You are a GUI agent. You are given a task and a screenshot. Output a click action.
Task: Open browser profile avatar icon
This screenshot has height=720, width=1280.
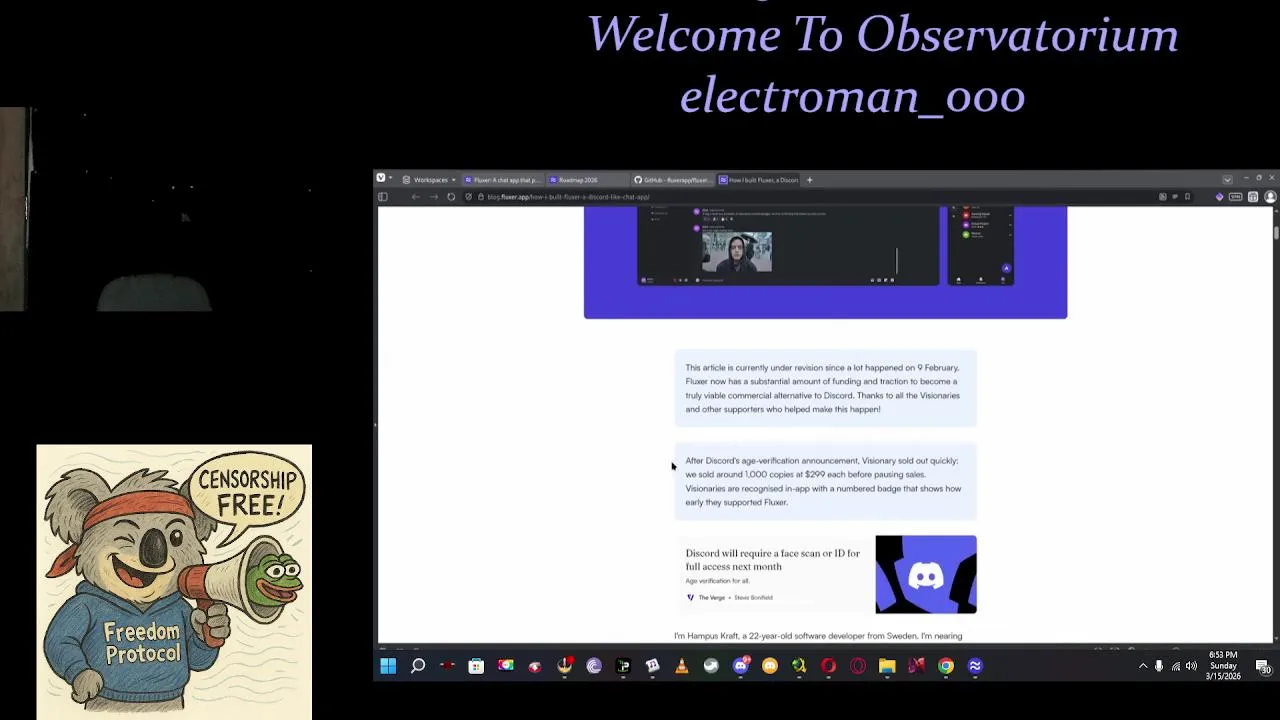(1270, 197)
